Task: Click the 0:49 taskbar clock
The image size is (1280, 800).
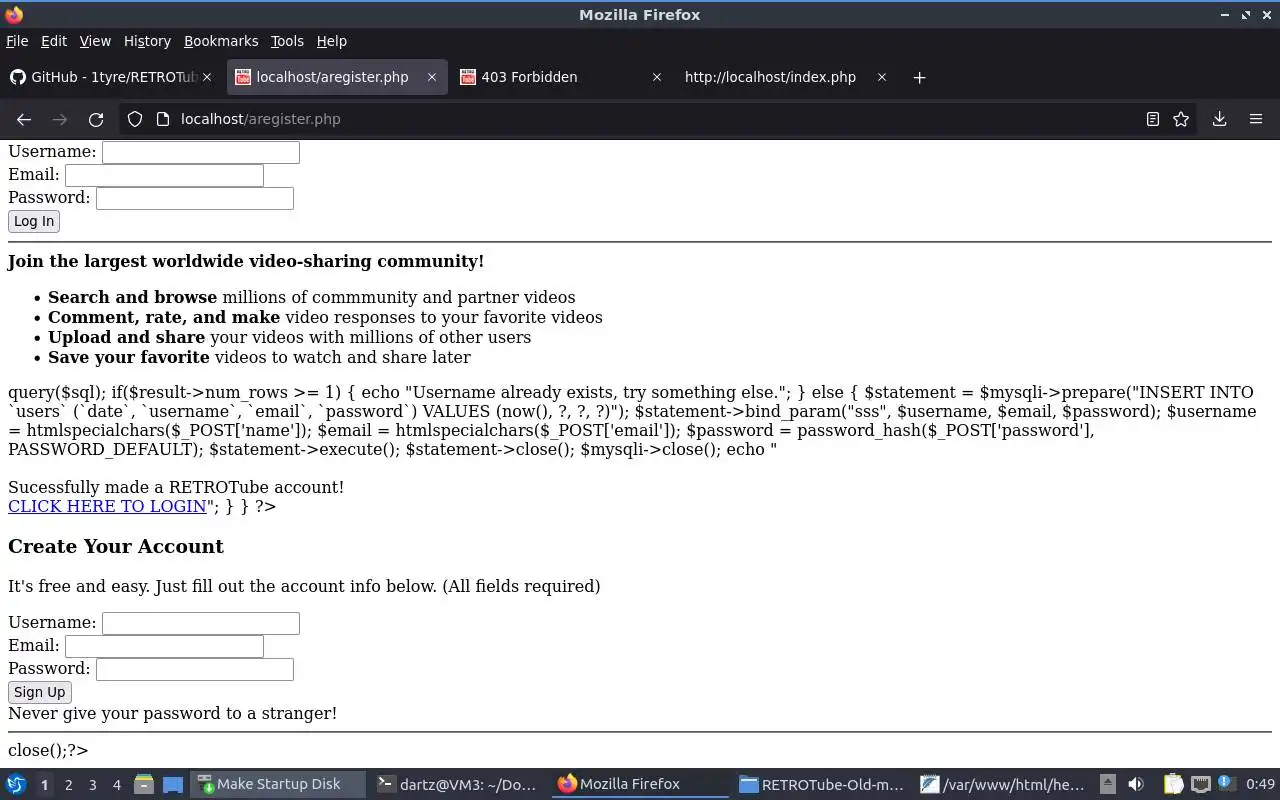Action: point(1260,785)
